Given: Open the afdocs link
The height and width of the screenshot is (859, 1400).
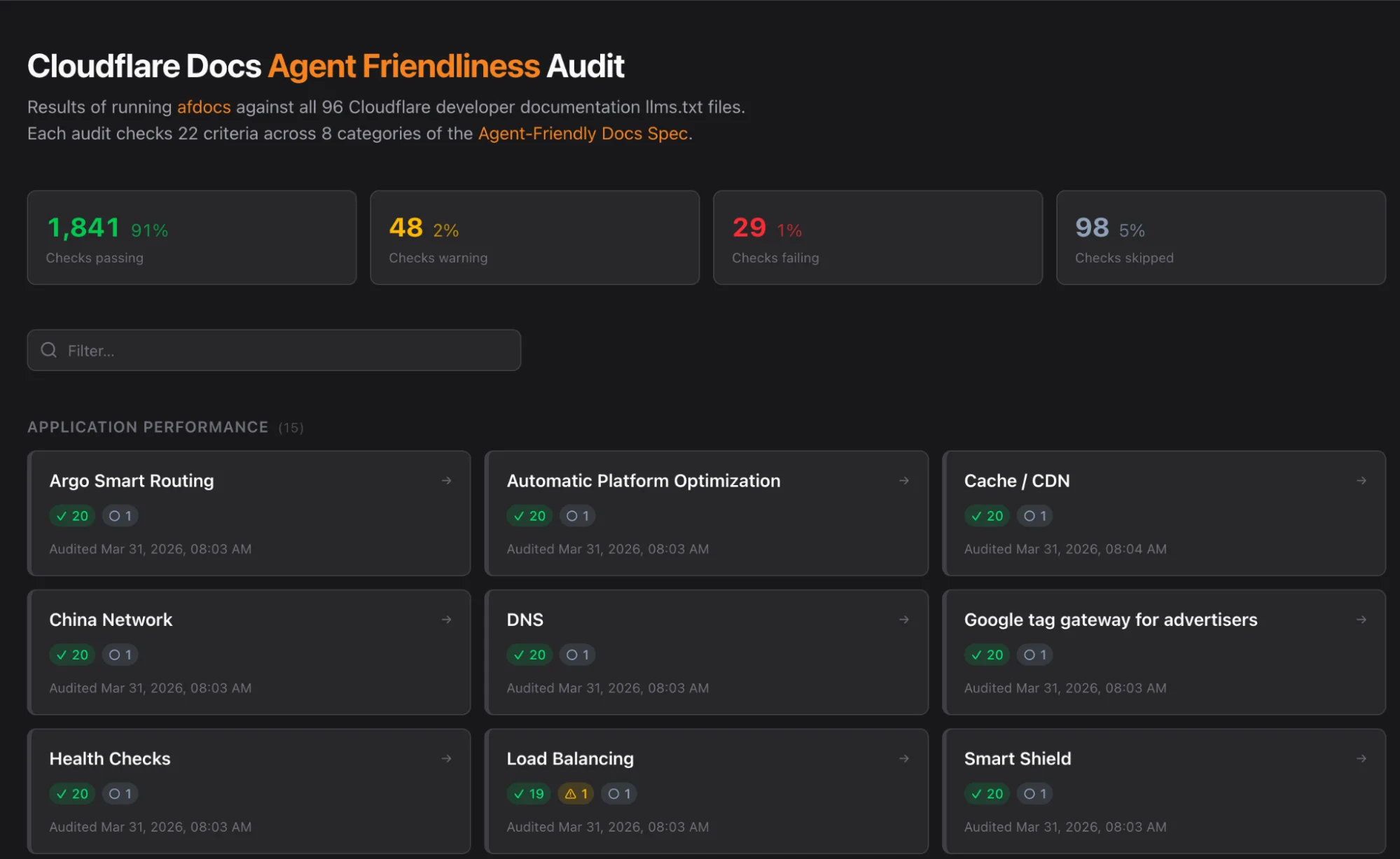Looking at the screenshot, I should [204, 107].
